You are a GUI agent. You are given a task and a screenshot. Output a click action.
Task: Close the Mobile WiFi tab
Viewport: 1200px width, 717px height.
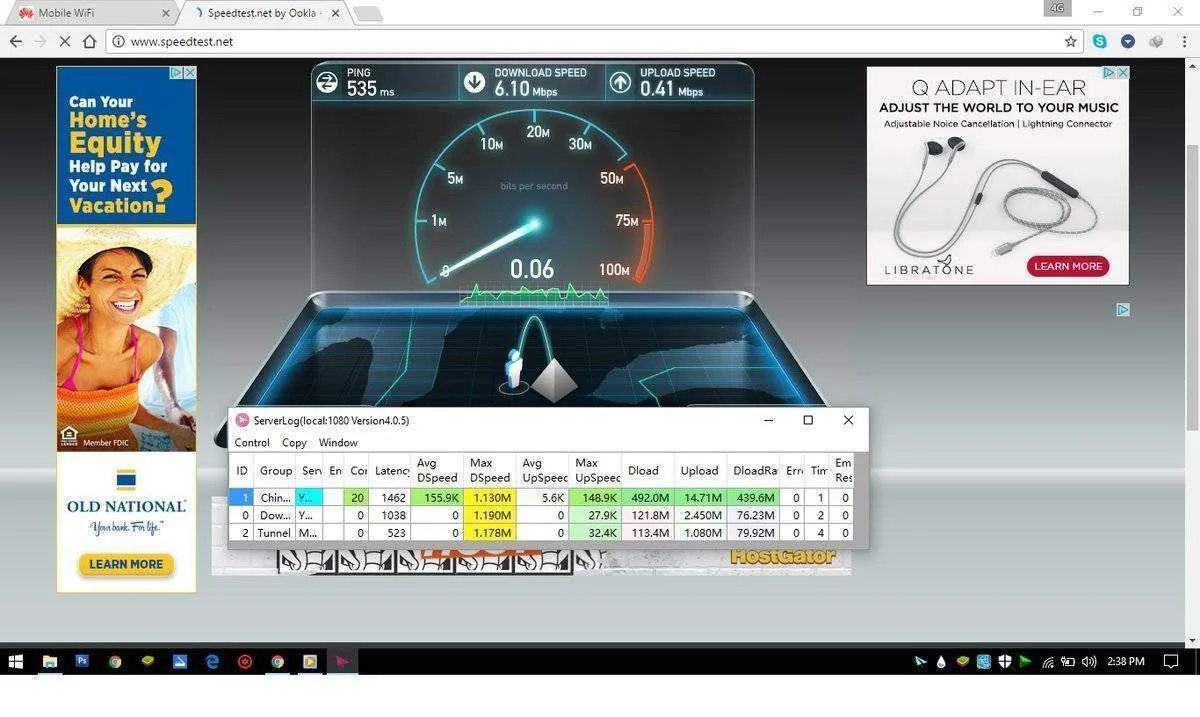166,13
